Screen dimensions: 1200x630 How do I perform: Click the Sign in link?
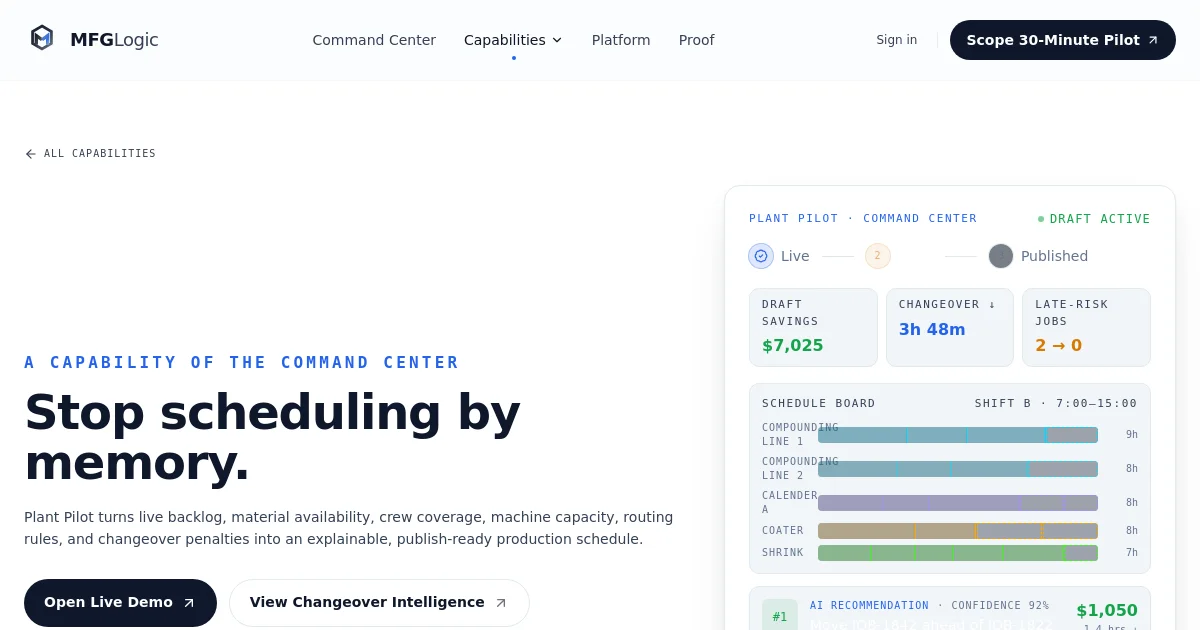897,40
